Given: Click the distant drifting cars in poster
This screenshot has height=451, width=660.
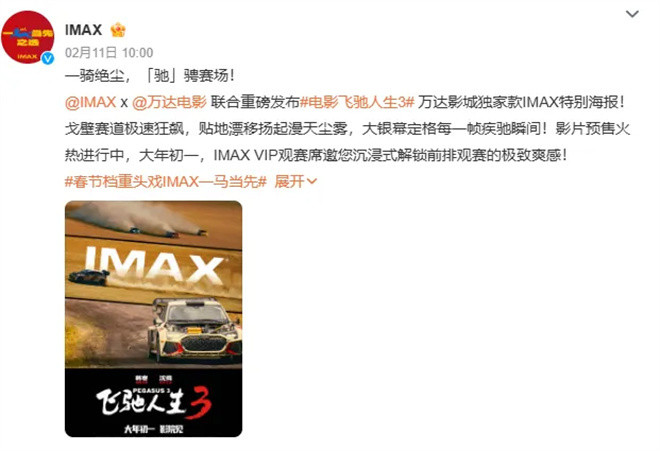Looking at the screenshot, I should [168, 232].
